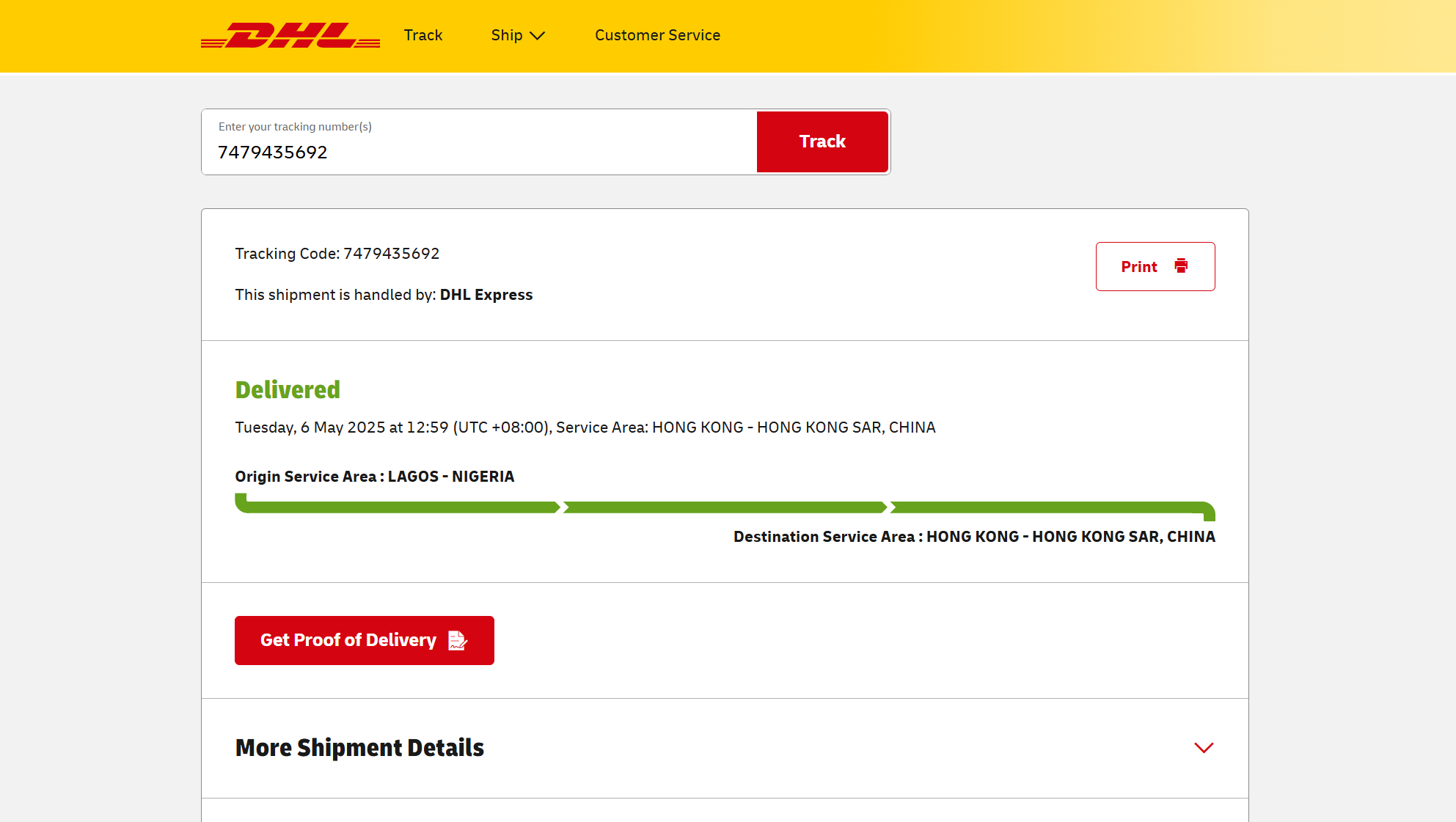Viewport: 1456px width, 822px height.
Task: Expand More Shipment Details chevron
Action: pos(1204,748)
